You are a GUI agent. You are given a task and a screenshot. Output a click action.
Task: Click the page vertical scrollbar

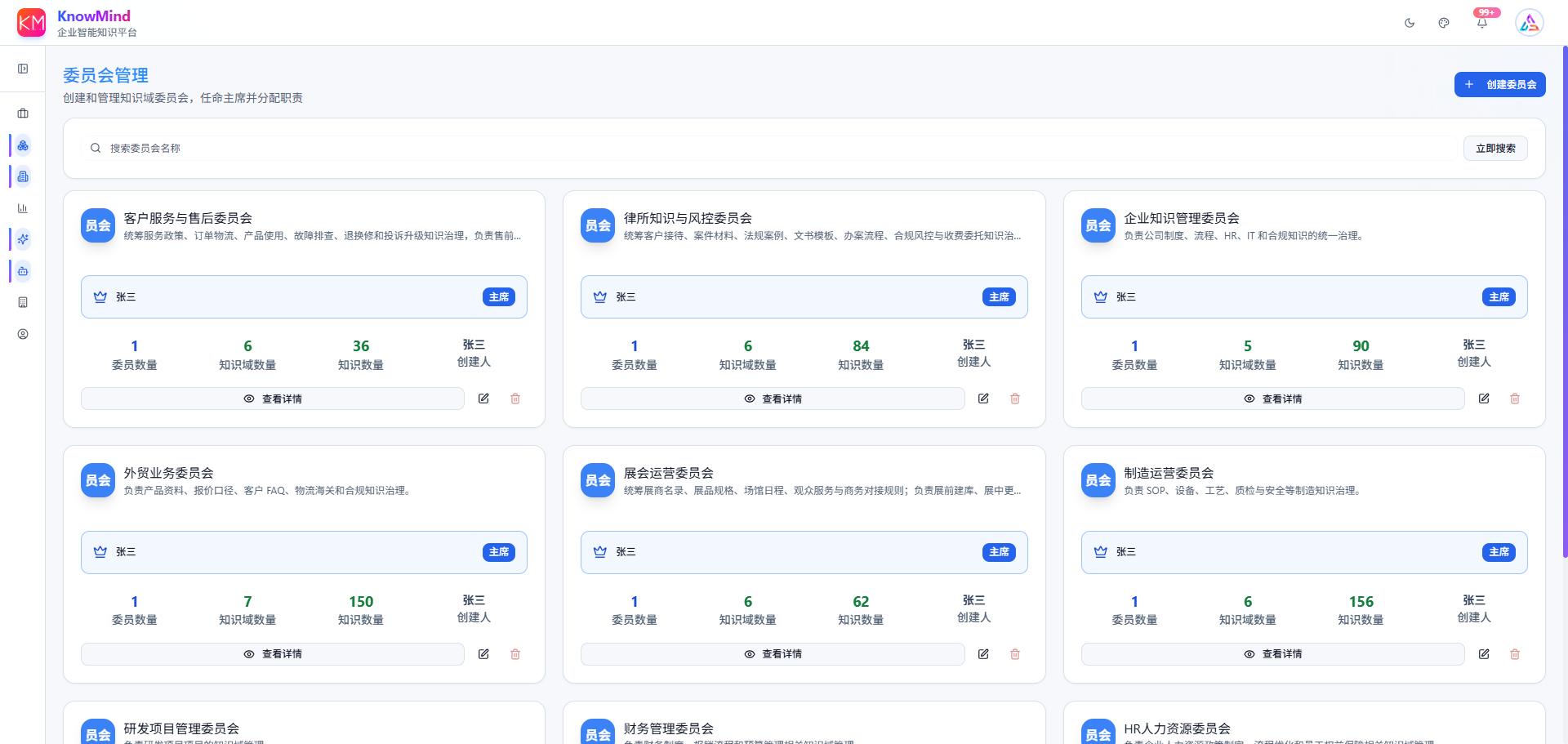[1565, 302]
